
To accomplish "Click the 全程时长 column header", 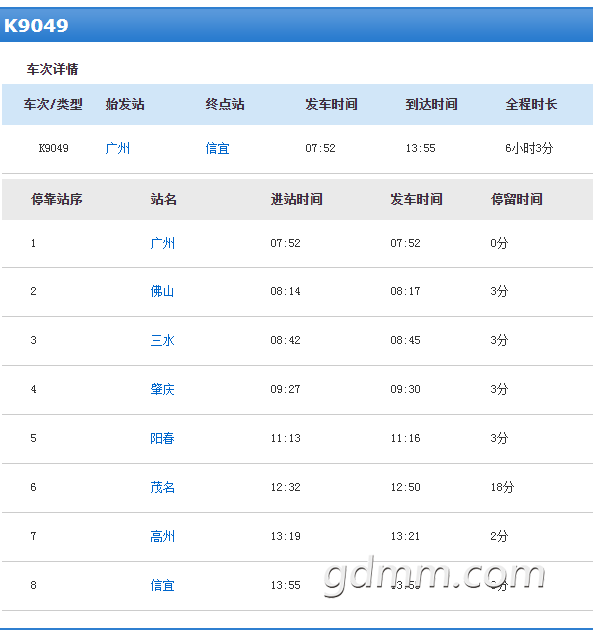I will [531, 104].
